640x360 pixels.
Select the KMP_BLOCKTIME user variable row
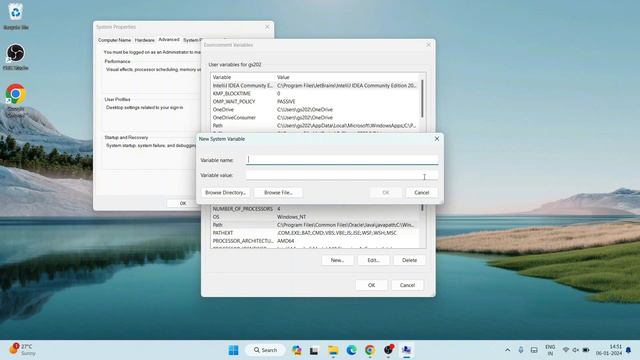point(315,93)
